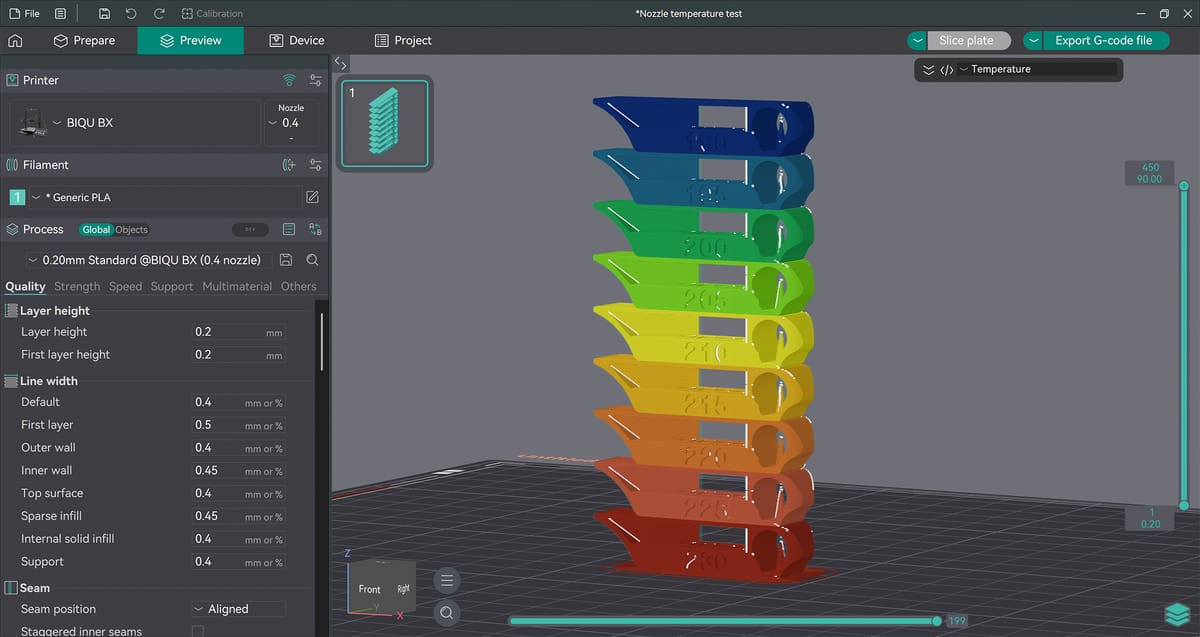This screenshot has width=1200, height=637.
Task: Click the Sparse infill line width field
Action: [238, 516]
